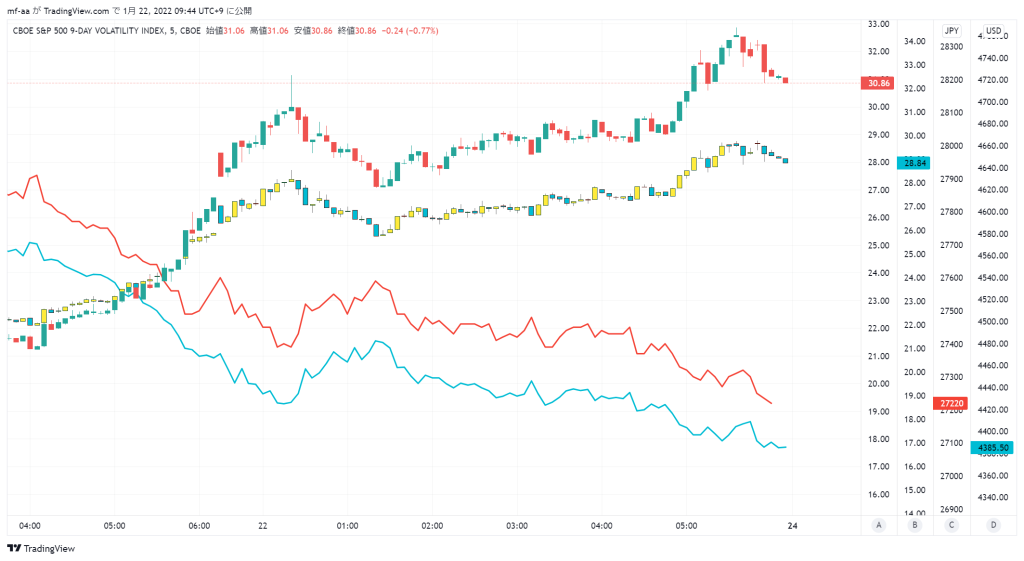Select the scale B marker
The height and width of the screenshot is (561, 1024).
(915, 525)
